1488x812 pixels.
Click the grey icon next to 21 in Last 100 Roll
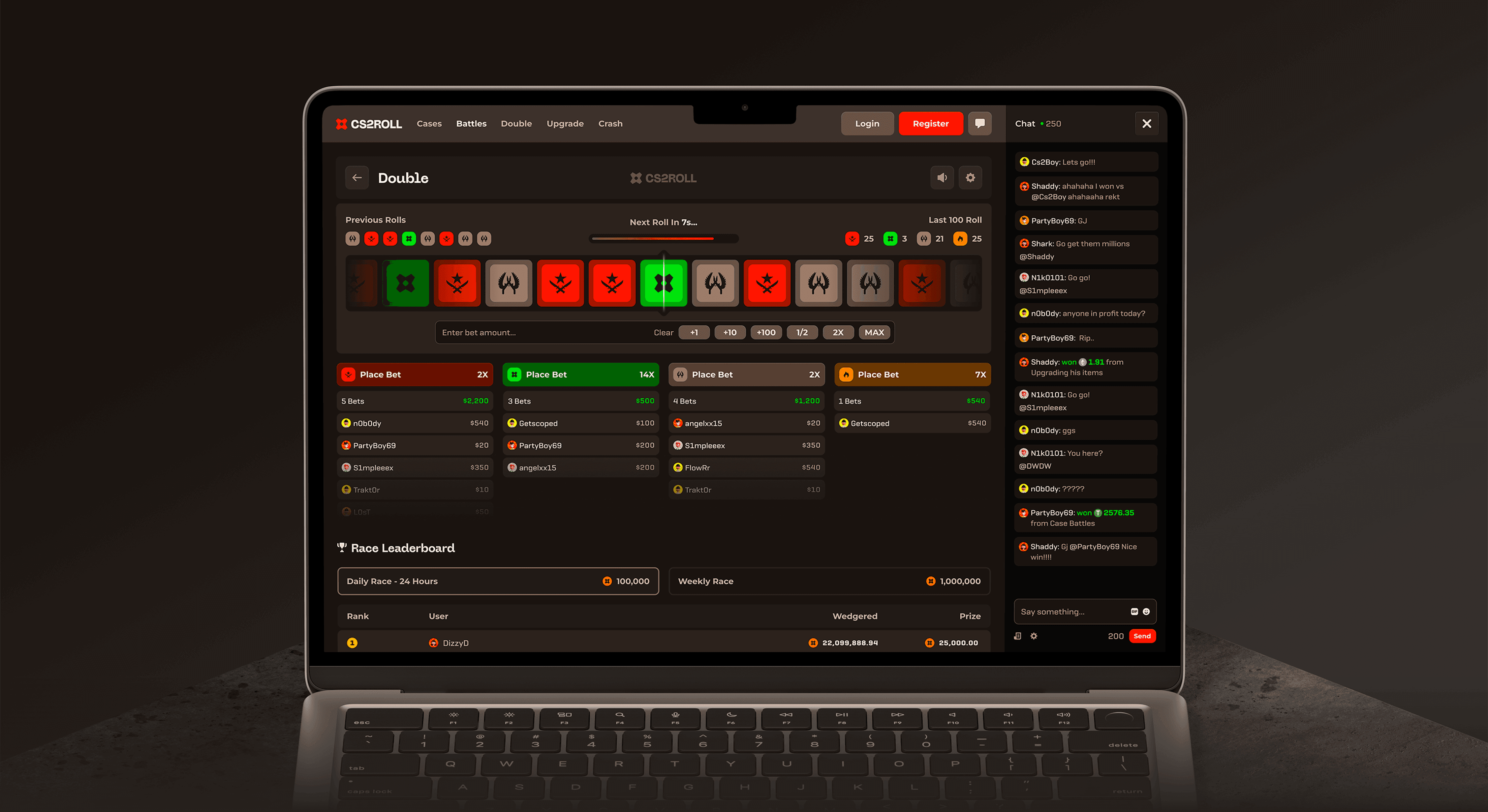click(x=924, y=238)
